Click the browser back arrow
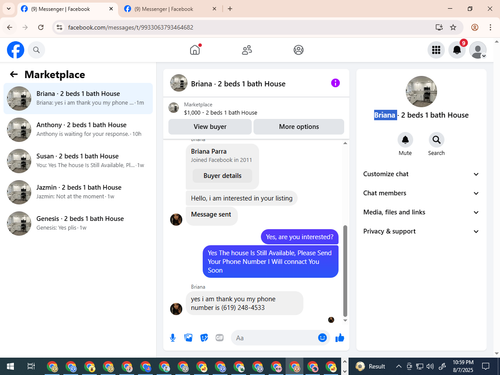Viewport: 500px width, 375px height. [x=10, y=27]
